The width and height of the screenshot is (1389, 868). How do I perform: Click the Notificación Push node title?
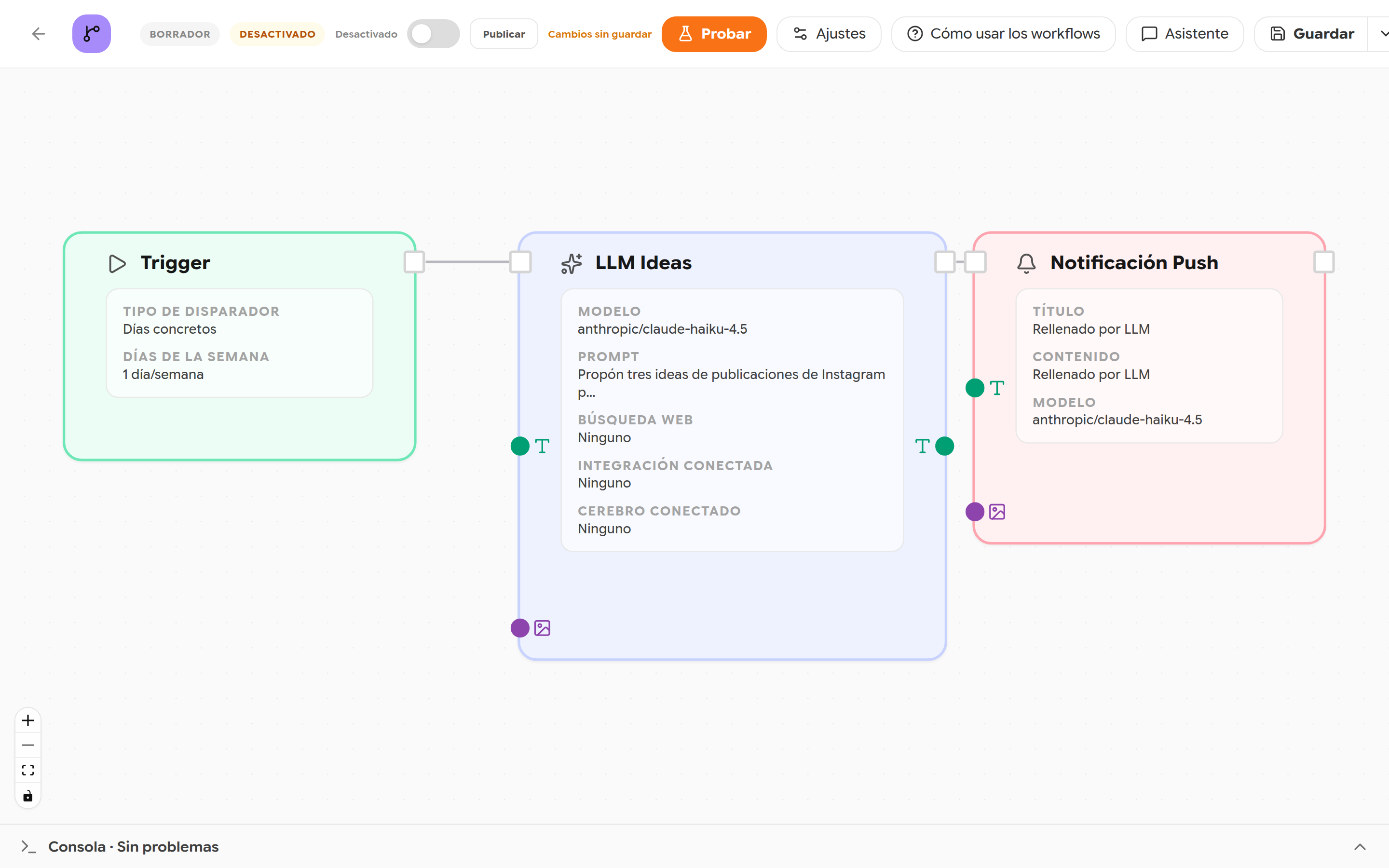click(1134, 262)
